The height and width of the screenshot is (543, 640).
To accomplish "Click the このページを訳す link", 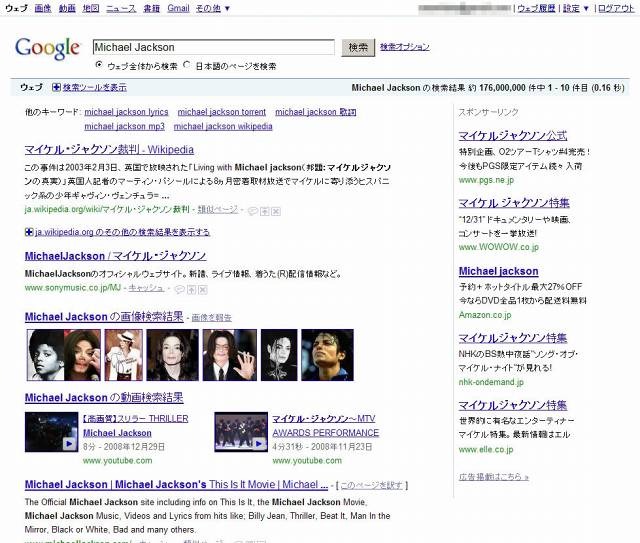I will [371, 485].
